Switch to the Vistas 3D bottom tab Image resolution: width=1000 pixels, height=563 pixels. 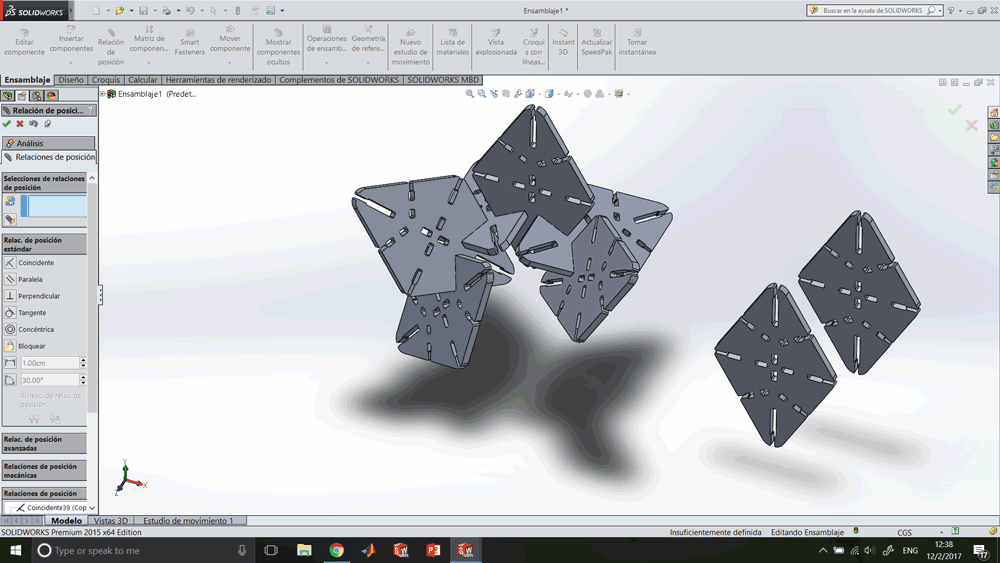[111, 521]
